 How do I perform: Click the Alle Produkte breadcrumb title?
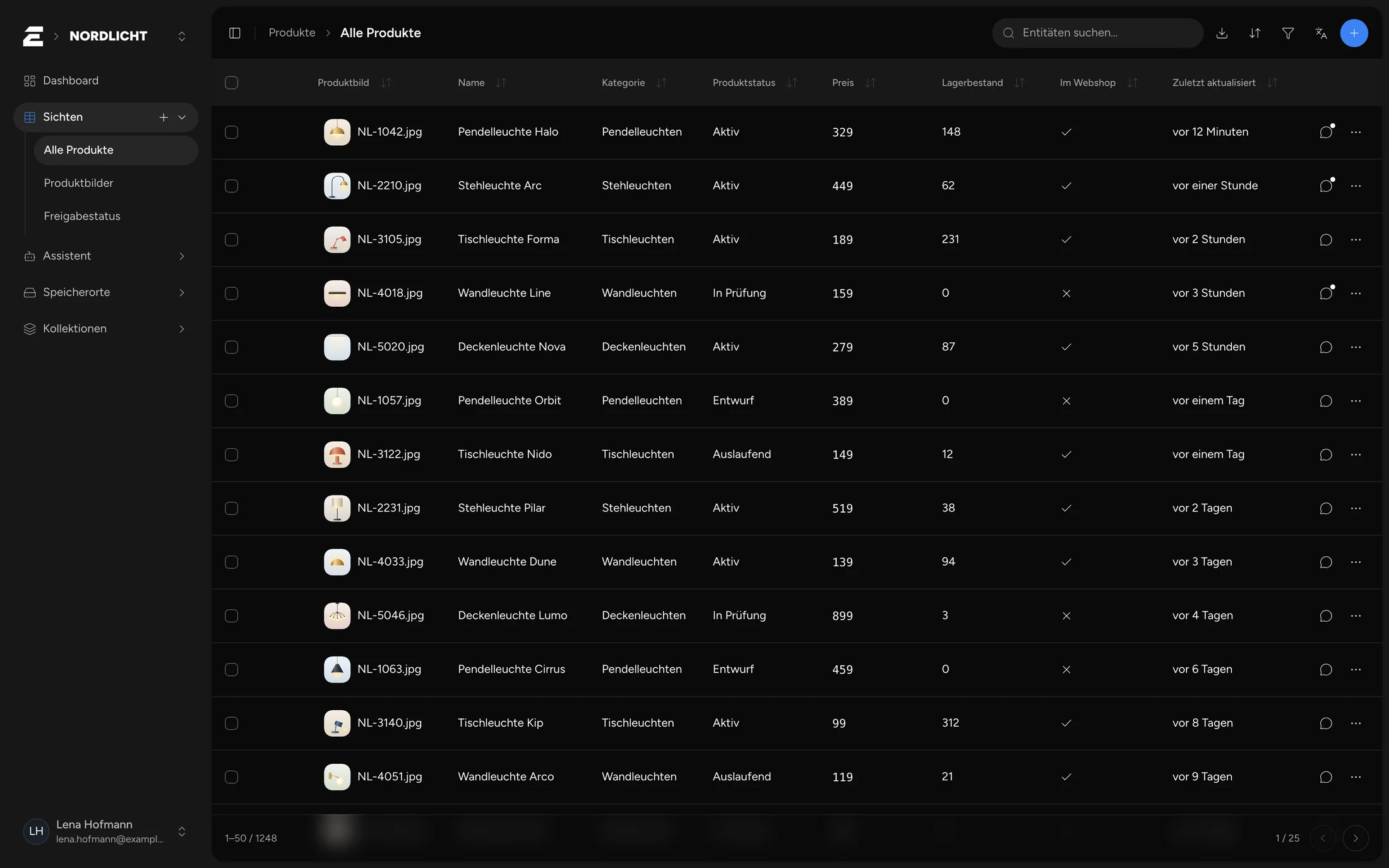(x=380, y=33)
